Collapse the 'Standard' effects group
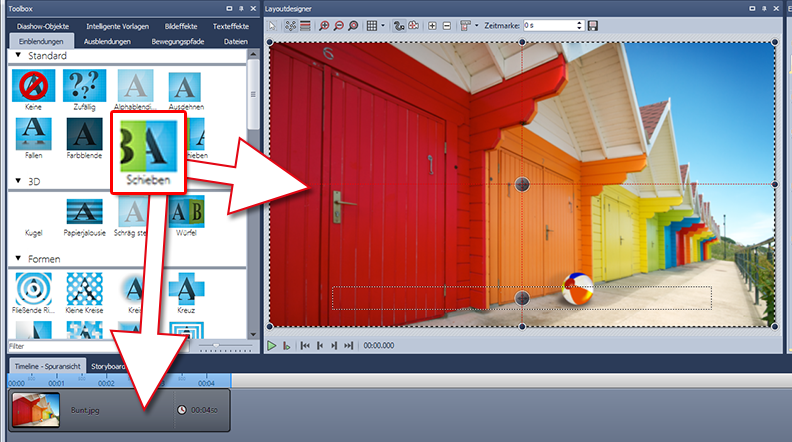Screen dimensions: 792x442 coord(19,56)
